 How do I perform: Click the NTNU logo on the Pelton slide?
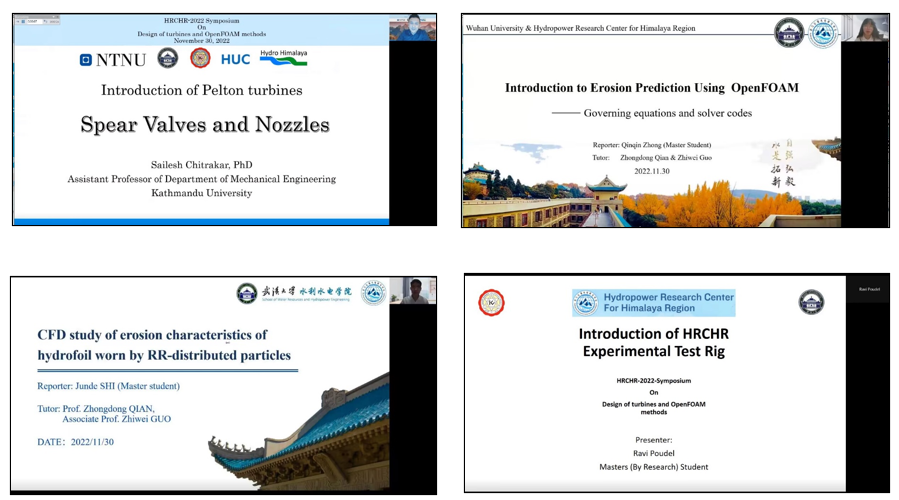[114, 60]
